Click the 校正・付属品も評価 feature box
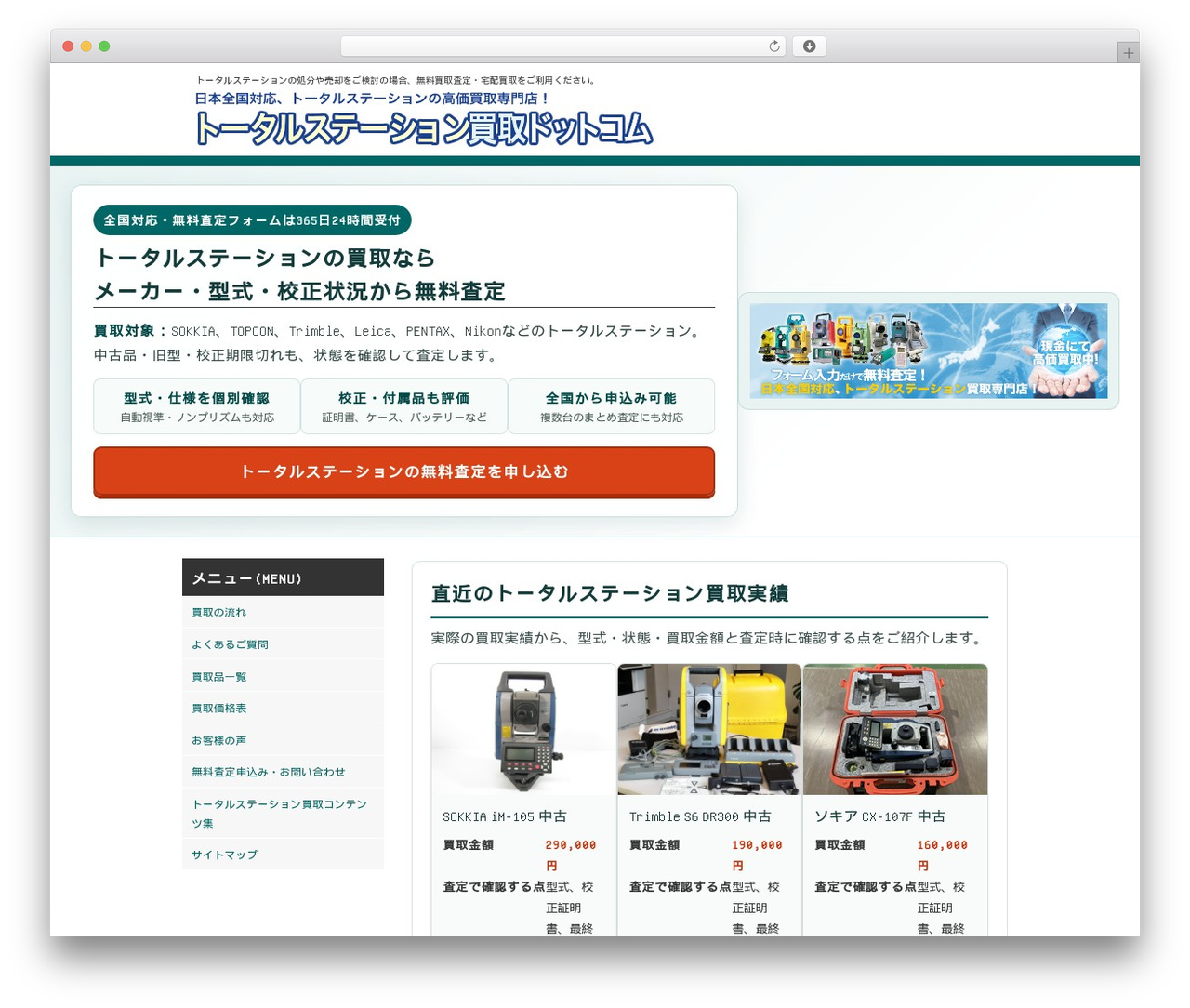Screen dimensions: 1190x1008 (x=404, y=406)
